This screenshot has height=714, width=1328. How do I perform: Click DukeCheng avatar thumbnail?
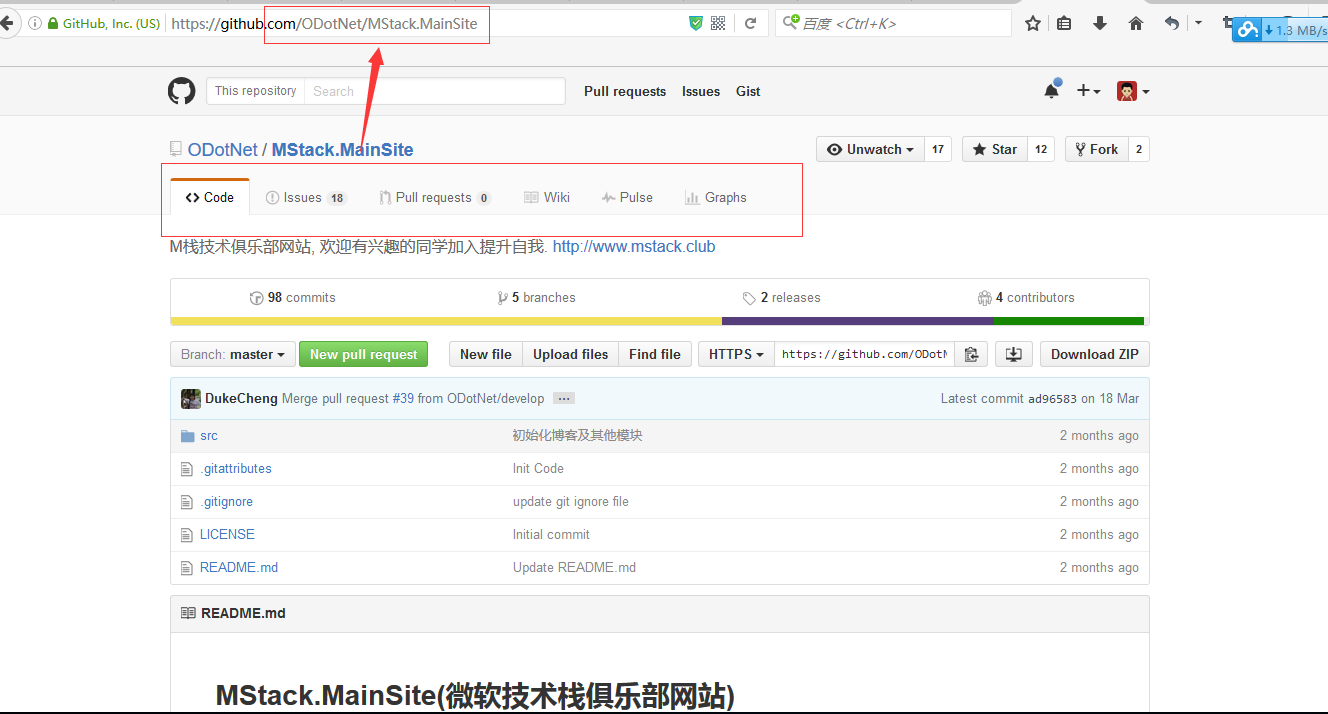[191, 398]
